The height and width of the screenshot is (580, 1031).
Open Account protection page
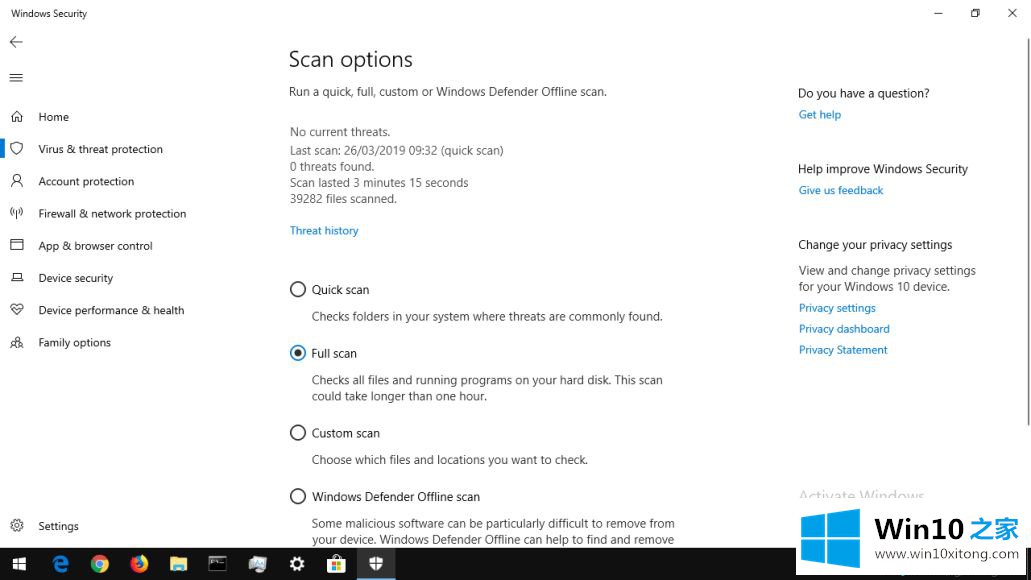86,181
